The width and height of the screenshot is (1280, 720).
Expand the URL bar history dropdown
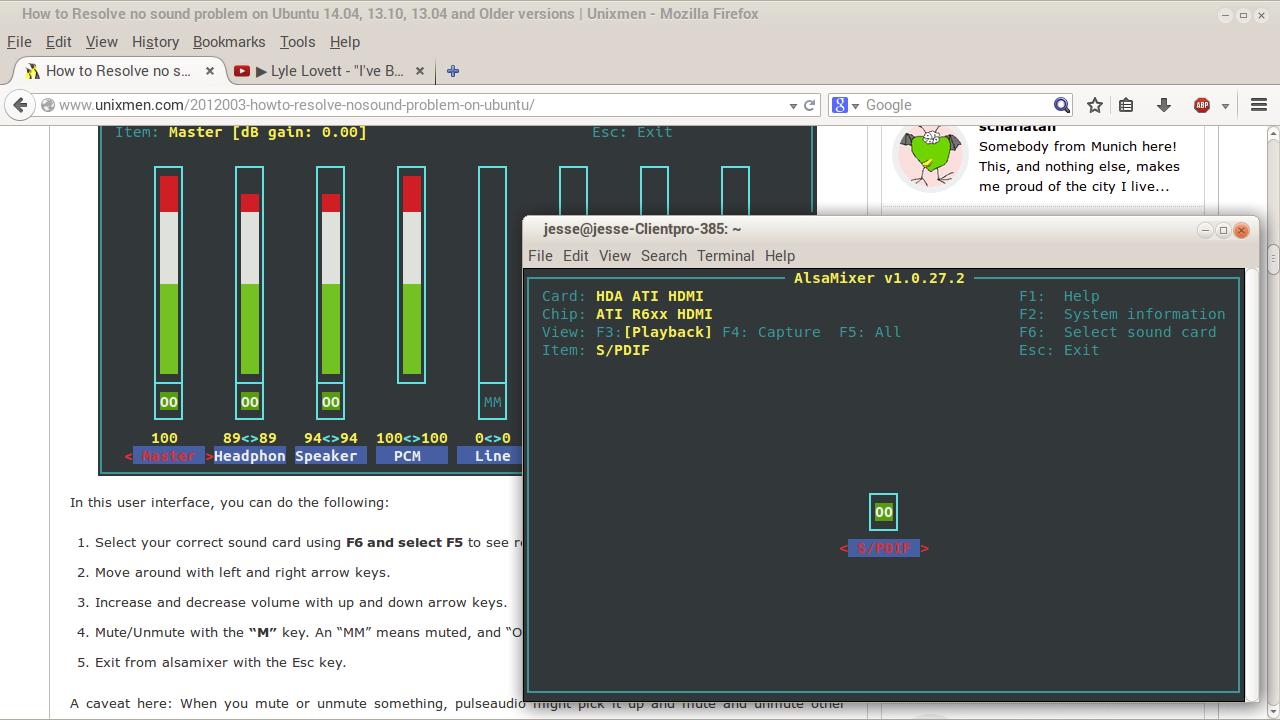coord(793,105)
